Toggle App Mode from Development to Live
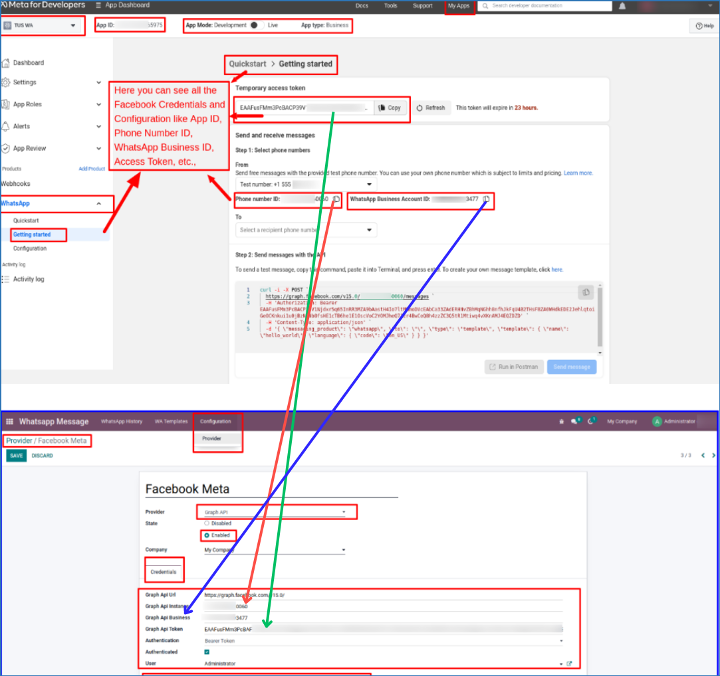 click(x=257, y=25)
